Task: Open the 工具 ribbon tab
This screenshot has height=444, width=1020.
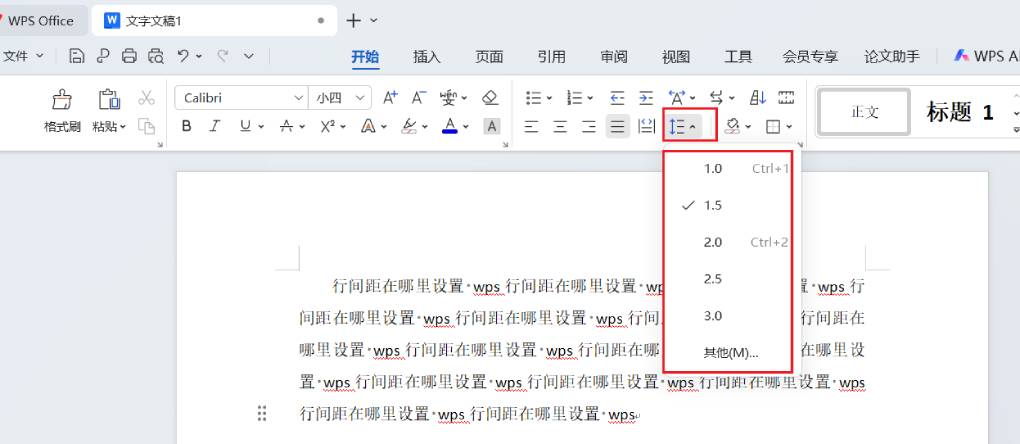Action: pyautogui.click(x=738, y=57)
